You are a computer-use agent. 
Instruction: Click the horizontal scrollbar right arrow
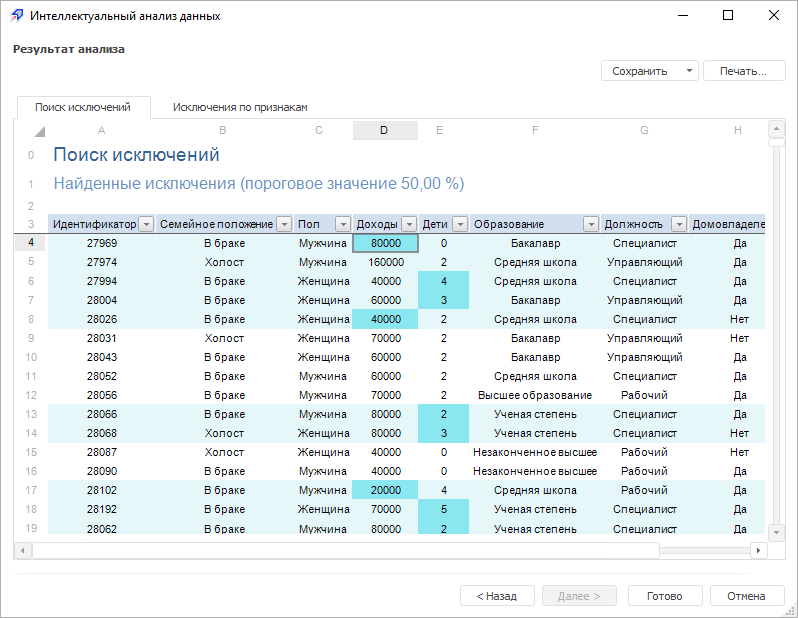pos(758,550)
